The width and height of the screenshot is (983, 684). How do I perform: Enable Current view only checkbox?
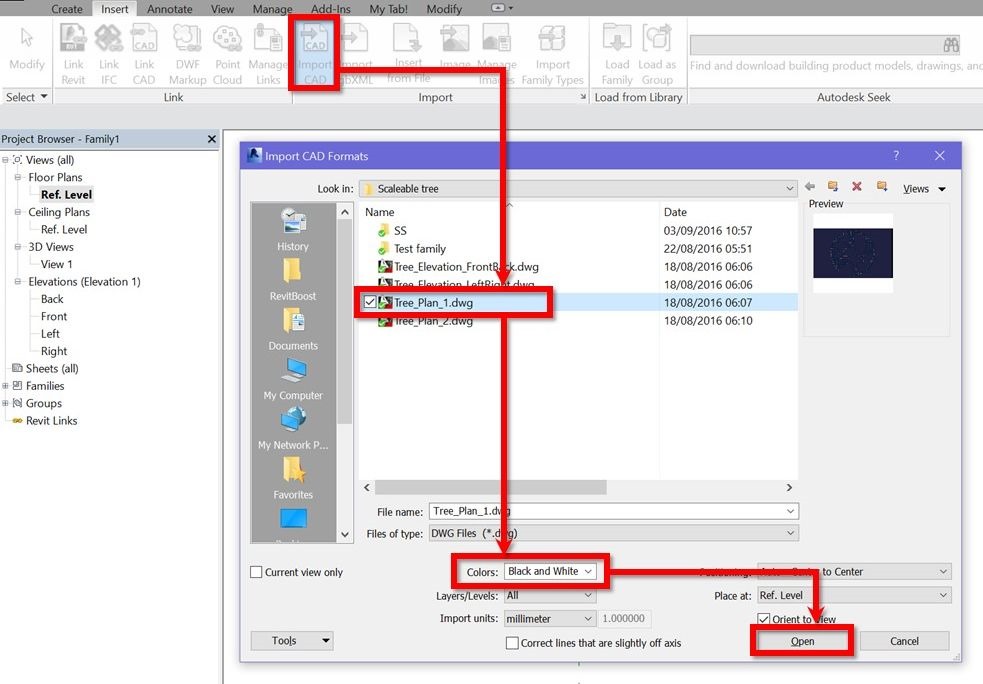pyautogui.click(x=256, y=572)
